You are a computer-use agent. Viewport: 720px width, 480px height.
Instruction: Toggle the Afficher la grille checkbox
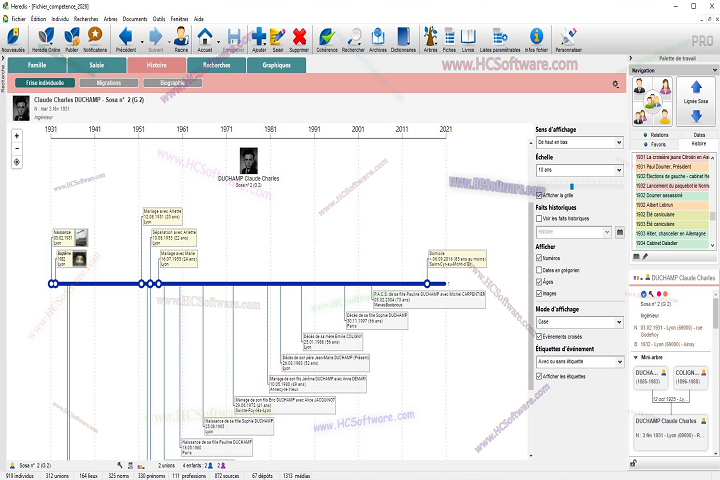click(x=540, y=194)
